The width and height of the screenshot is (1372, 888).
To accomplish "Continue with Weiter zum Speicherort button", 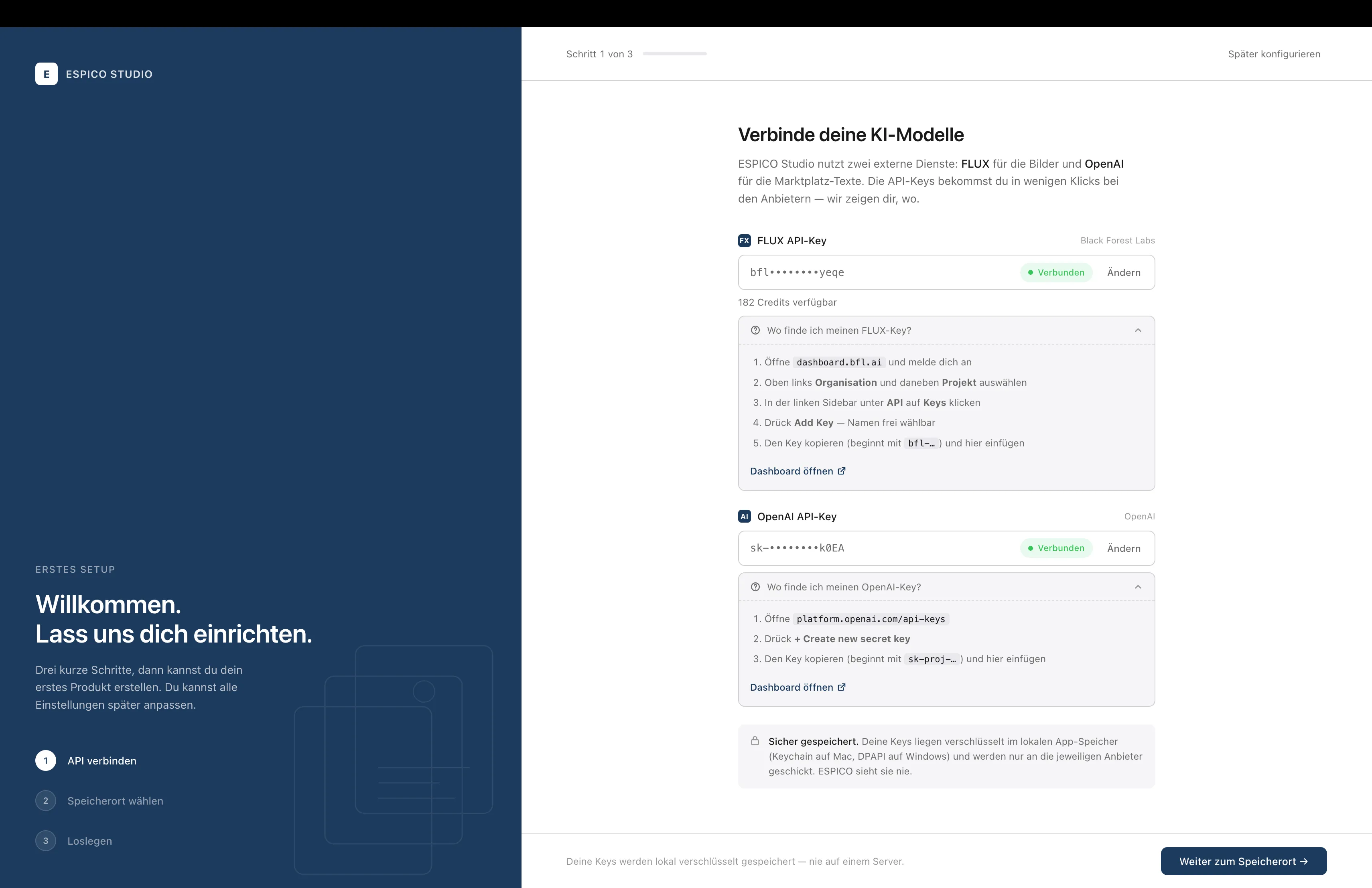I will pyautogui.click(x=1244, y=861).
